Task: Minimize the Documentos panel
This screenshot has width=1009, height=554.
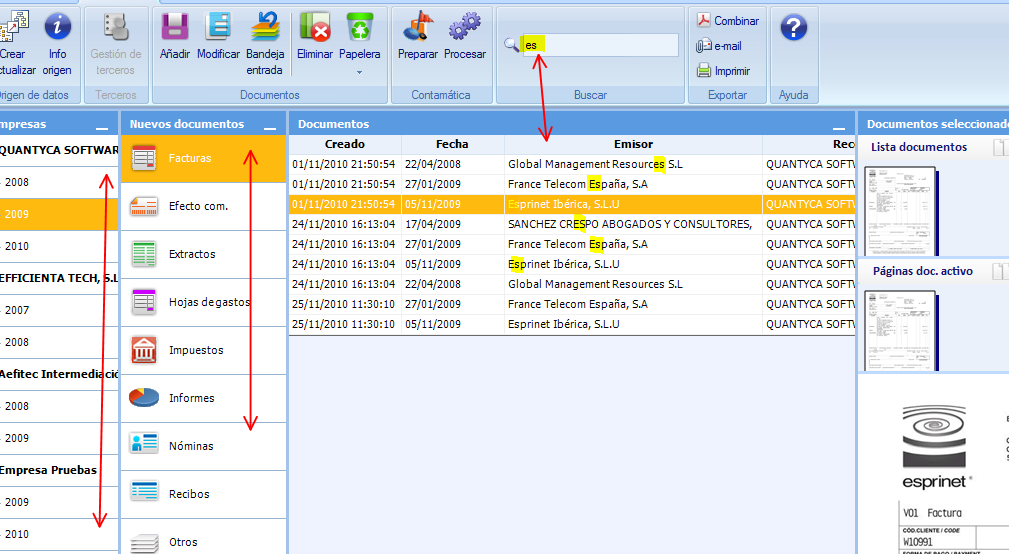Action: click(x=838, y=127)
